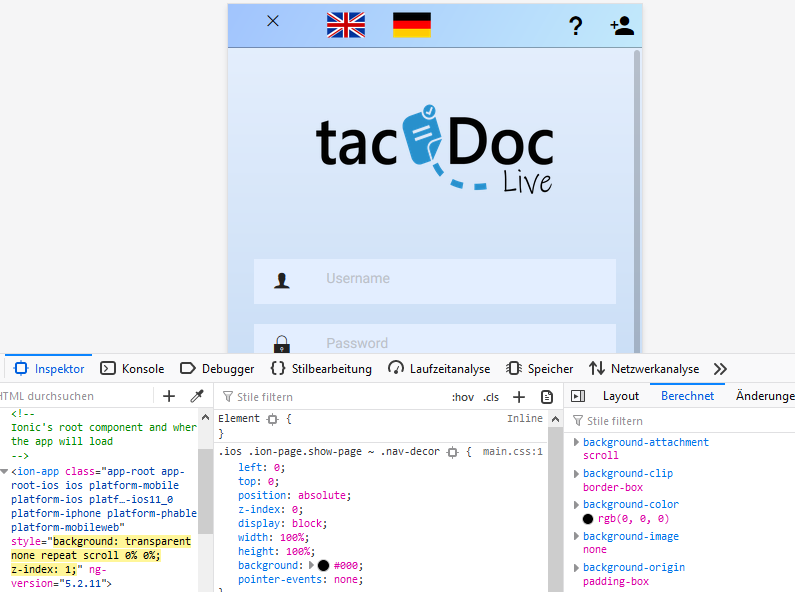Switch language to English via UK flag
795x592 pixels.
click(346, 25)
